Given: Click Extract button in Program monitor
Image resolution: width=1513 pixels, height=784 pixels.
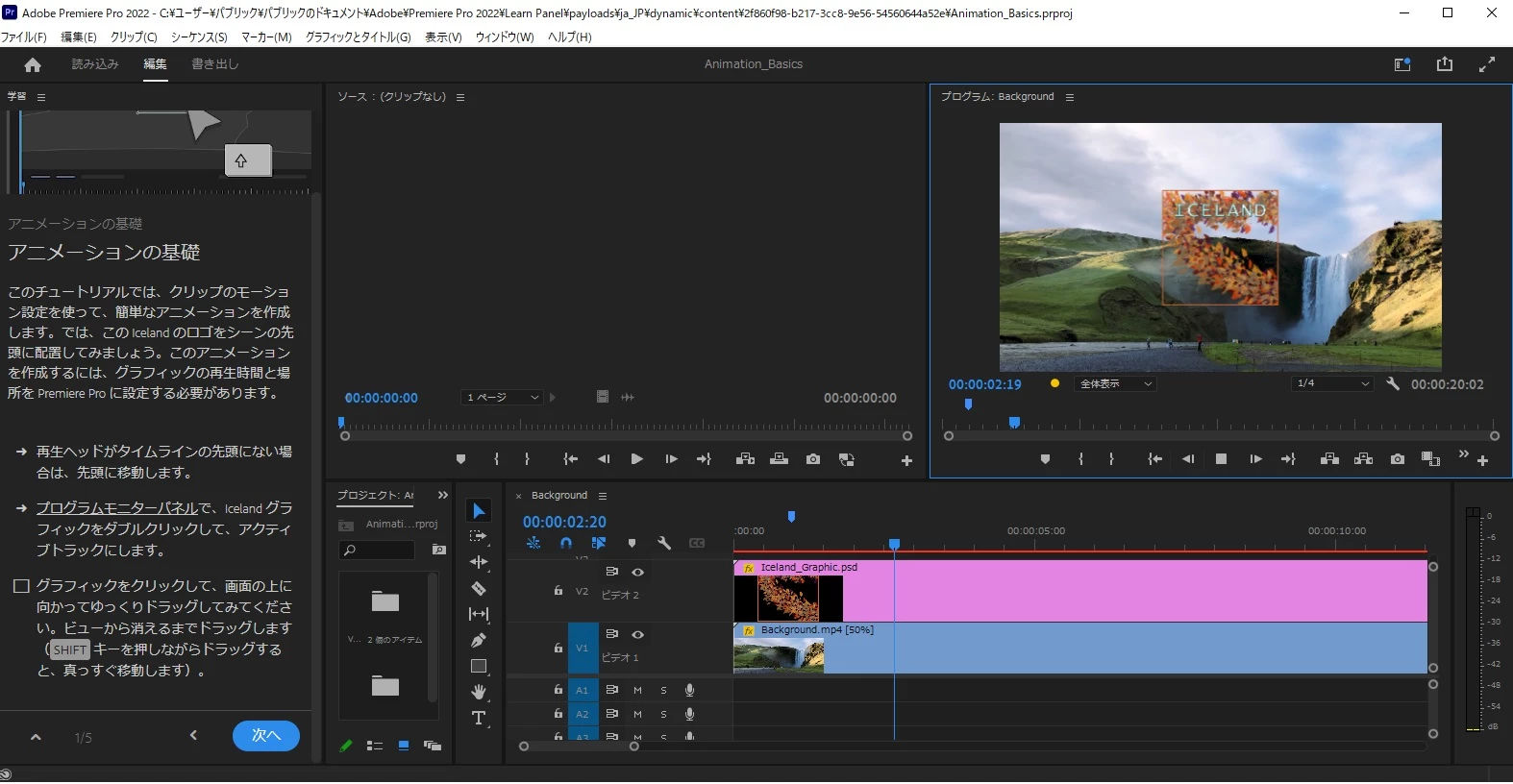Looking at the screenshot, I should click(1364, 459).
